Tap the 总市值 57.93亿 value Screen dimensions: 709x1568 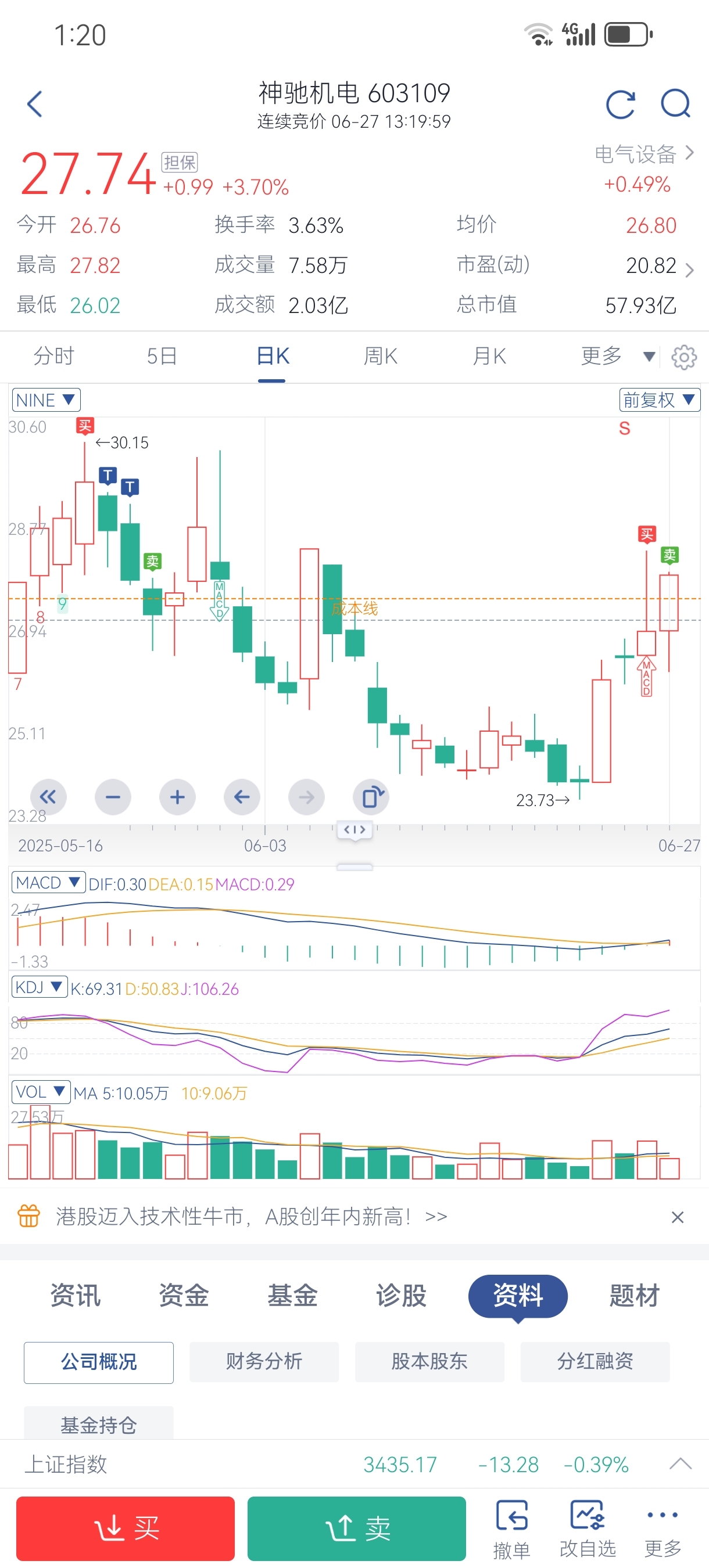pos(641,305)
